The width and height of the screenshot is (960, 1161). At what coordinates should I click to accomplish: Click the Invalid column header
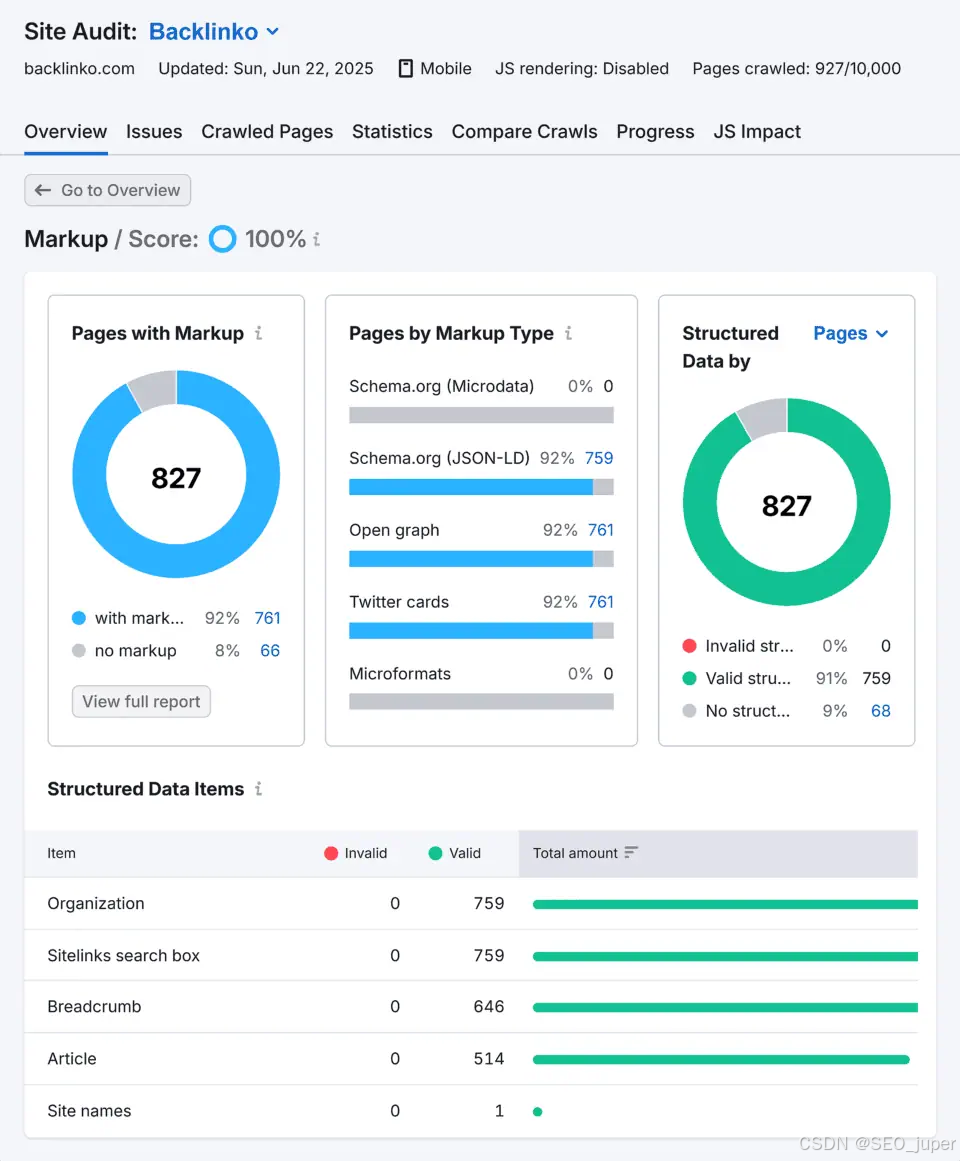pyautogui.click(x=356, y=853)
